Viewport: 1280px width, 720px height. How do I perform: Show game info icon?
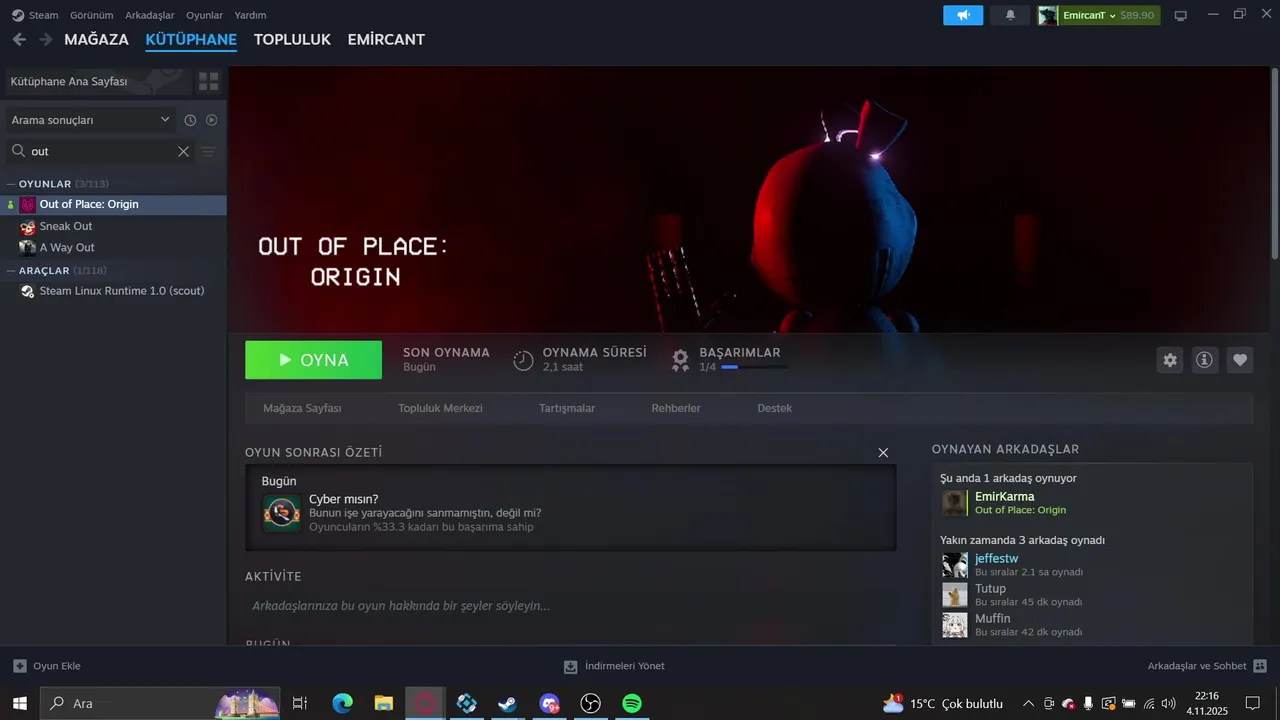coord(1205,360)
